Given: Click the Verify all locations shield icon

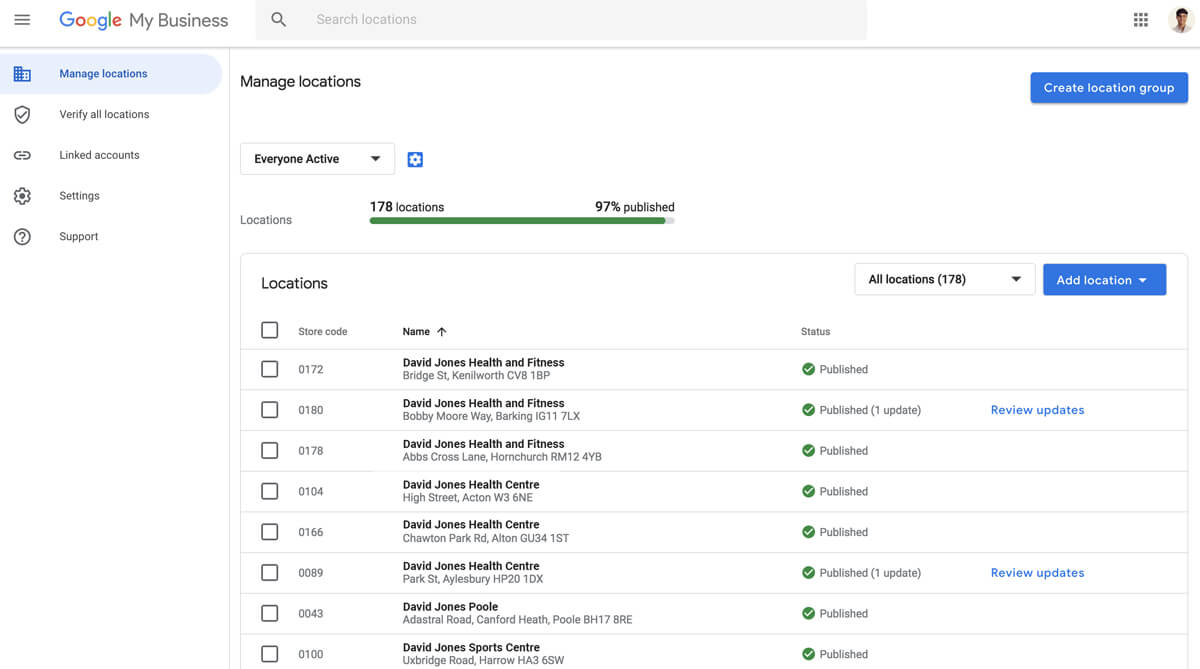Looking at the screenshot, I should [x=22, y=115].
